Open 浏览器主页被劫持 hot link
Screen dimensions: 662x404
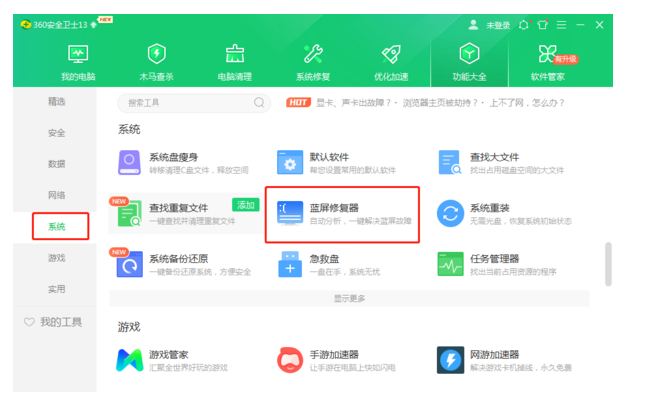pyautogui.click(x=440, y=103)
